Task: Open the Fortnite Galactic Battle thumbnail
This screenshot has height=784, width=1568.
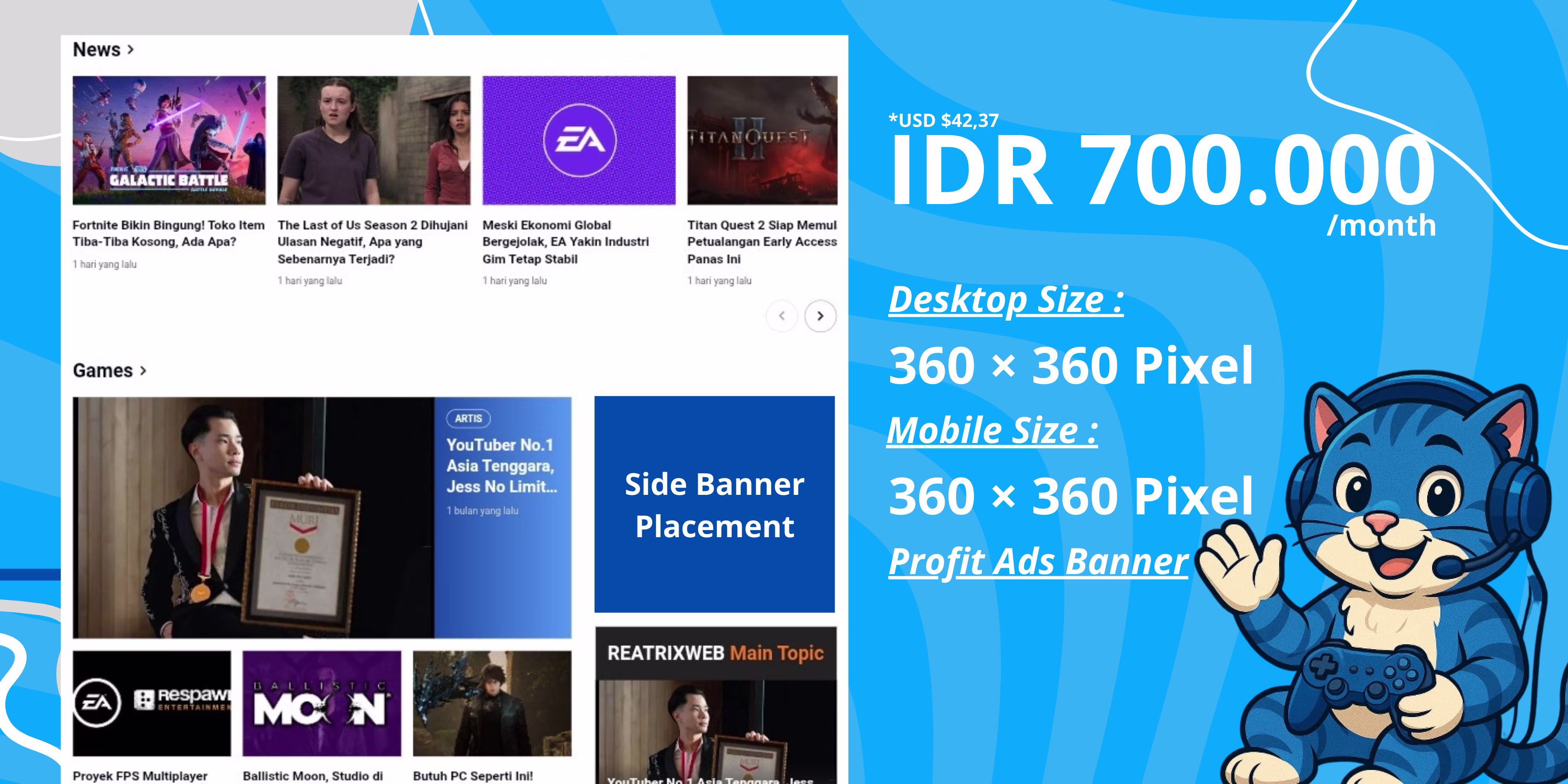Action: 168,140
